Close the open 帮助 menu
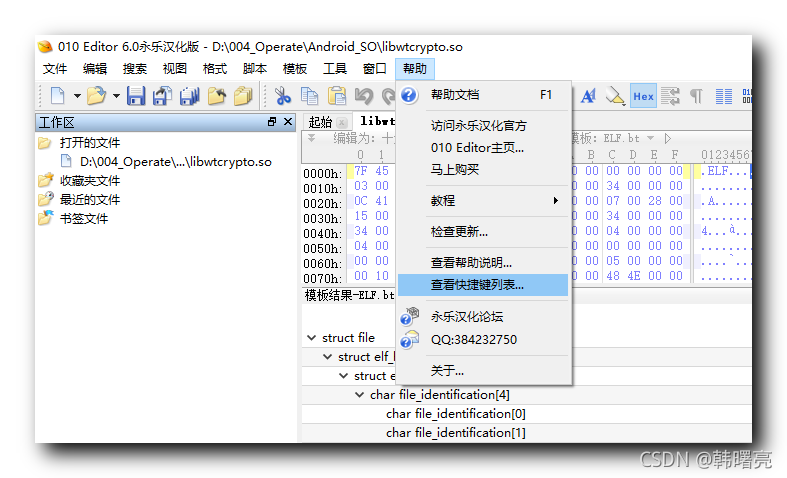 [415, 69]
